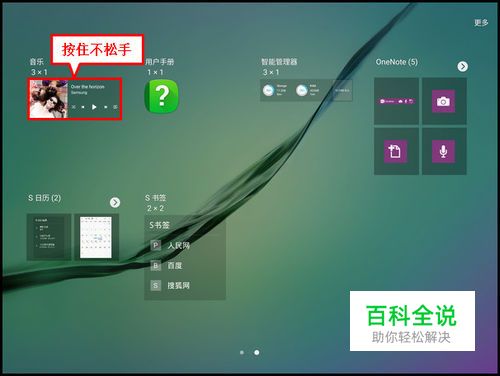Select the music widget album art

tap(49, 99)
